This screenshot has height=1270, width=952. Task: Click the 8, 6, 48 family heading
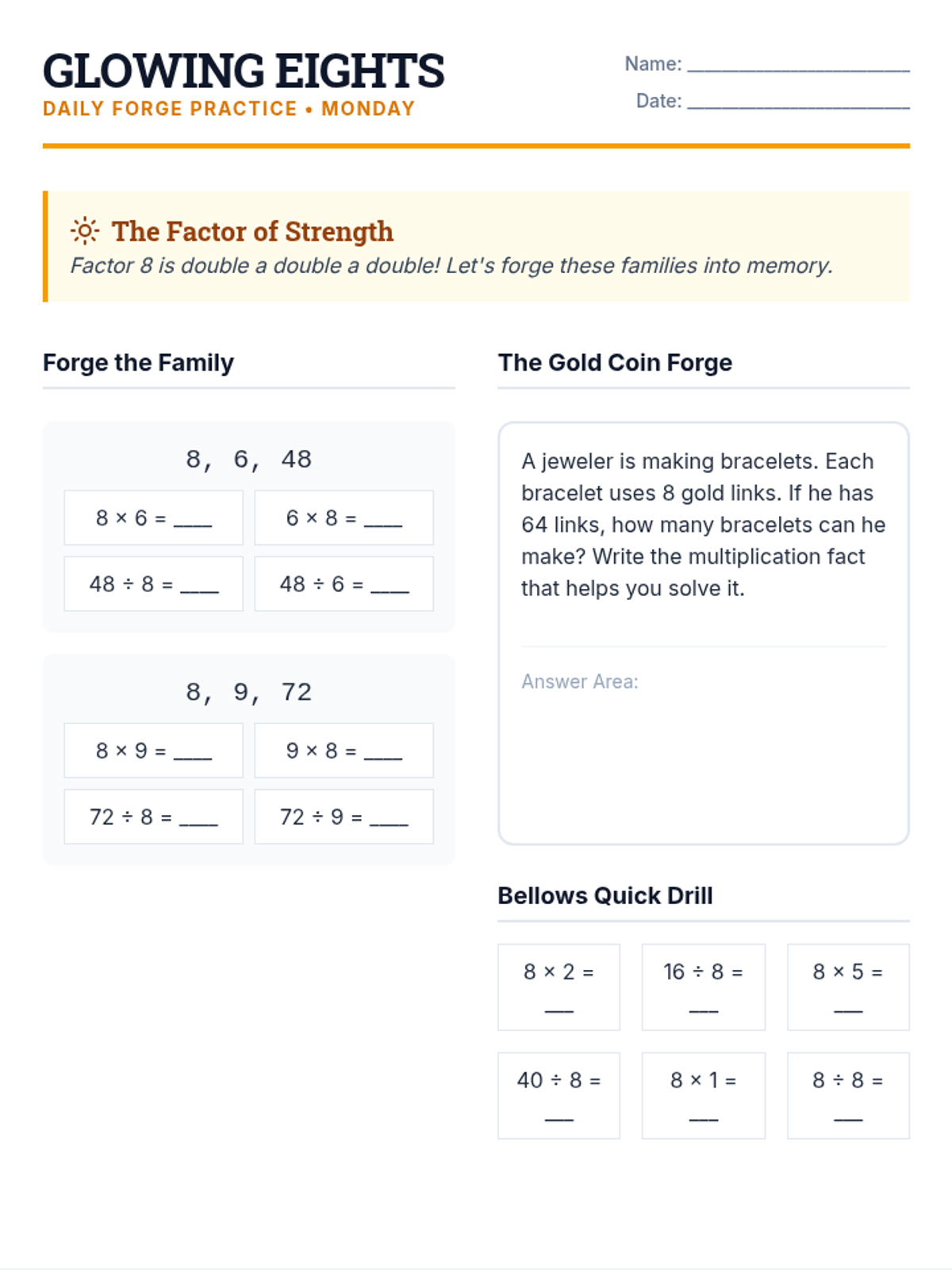(x=248, y=459)
